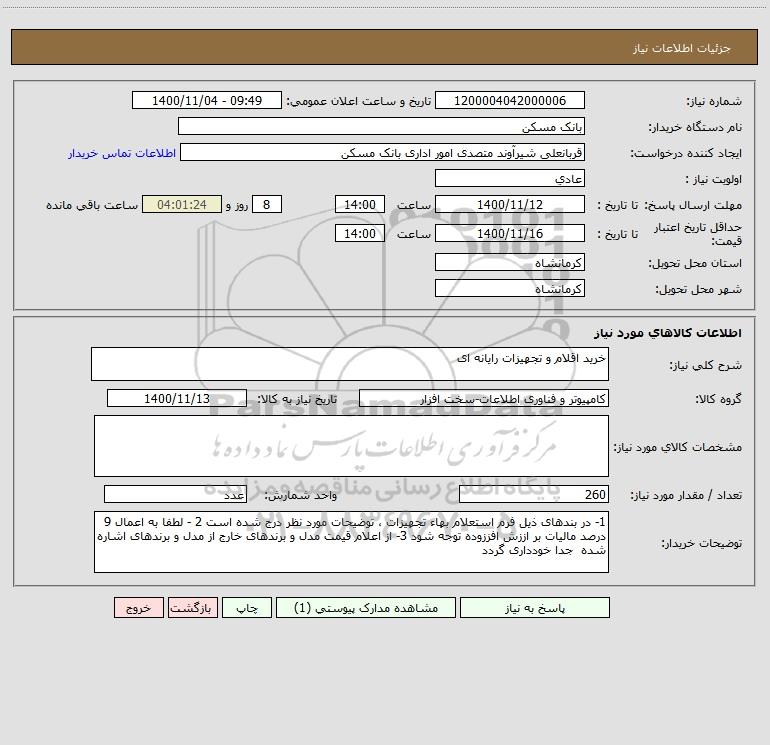Click the price validity date 1400/11/16
The image size is (770, 745).
point(510,233)
